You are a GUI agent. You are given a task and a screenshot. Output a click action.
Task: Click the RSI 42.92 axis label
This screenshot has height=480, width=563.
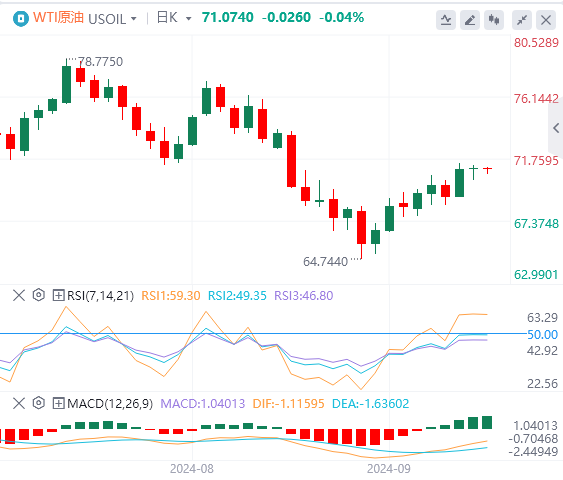point(543,350)
